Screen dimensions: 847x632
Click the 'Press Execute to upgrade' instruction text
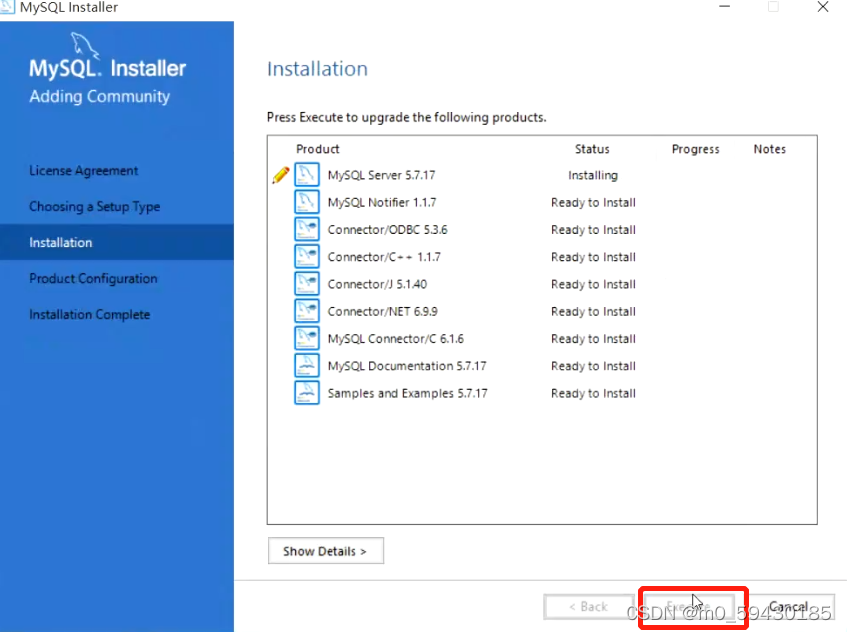[x=406, y=117]
